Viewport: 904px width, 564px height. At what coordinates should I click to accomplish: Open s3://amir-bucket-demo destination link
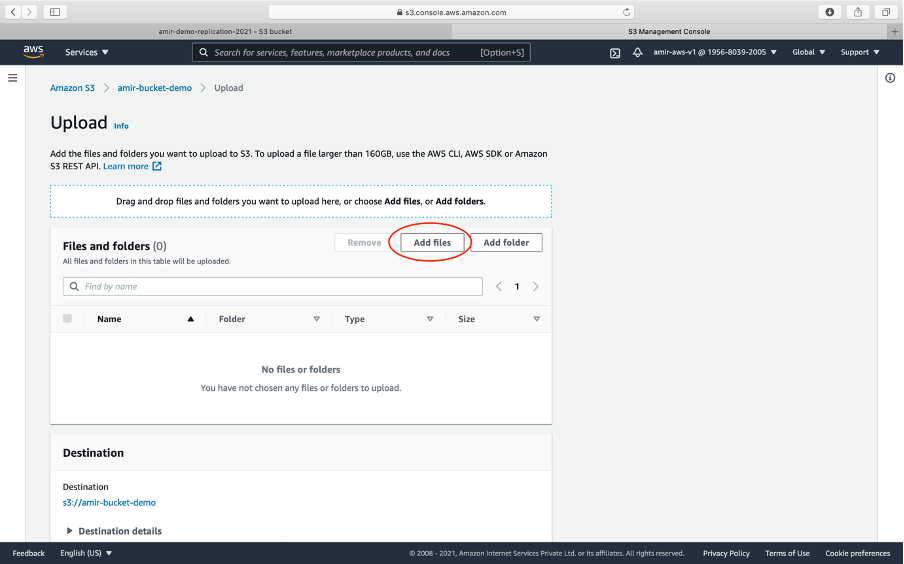click(x=109, y=502)
